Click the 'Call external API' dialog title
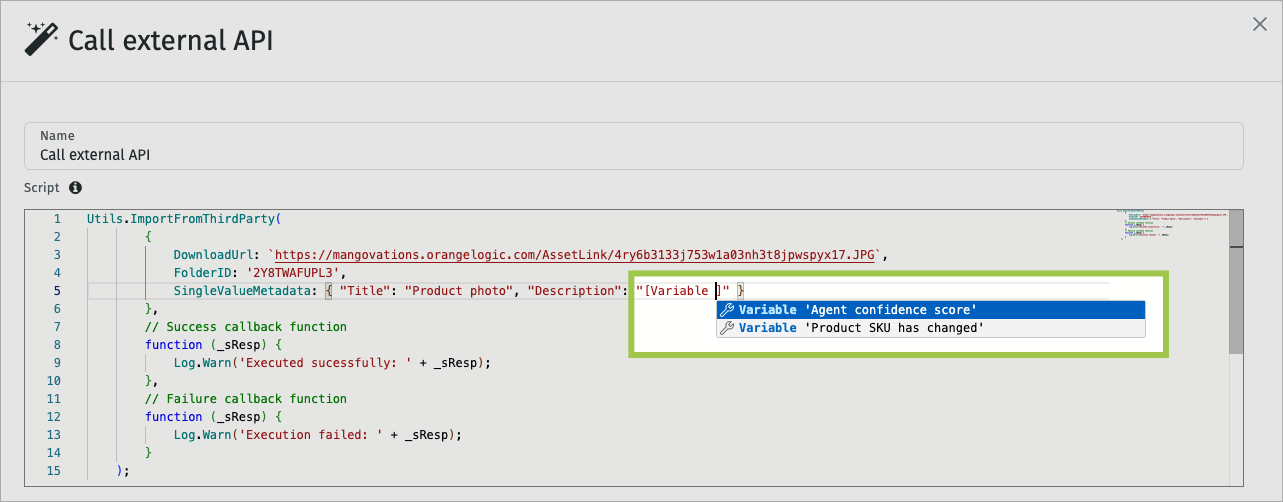 pos(170,41)
